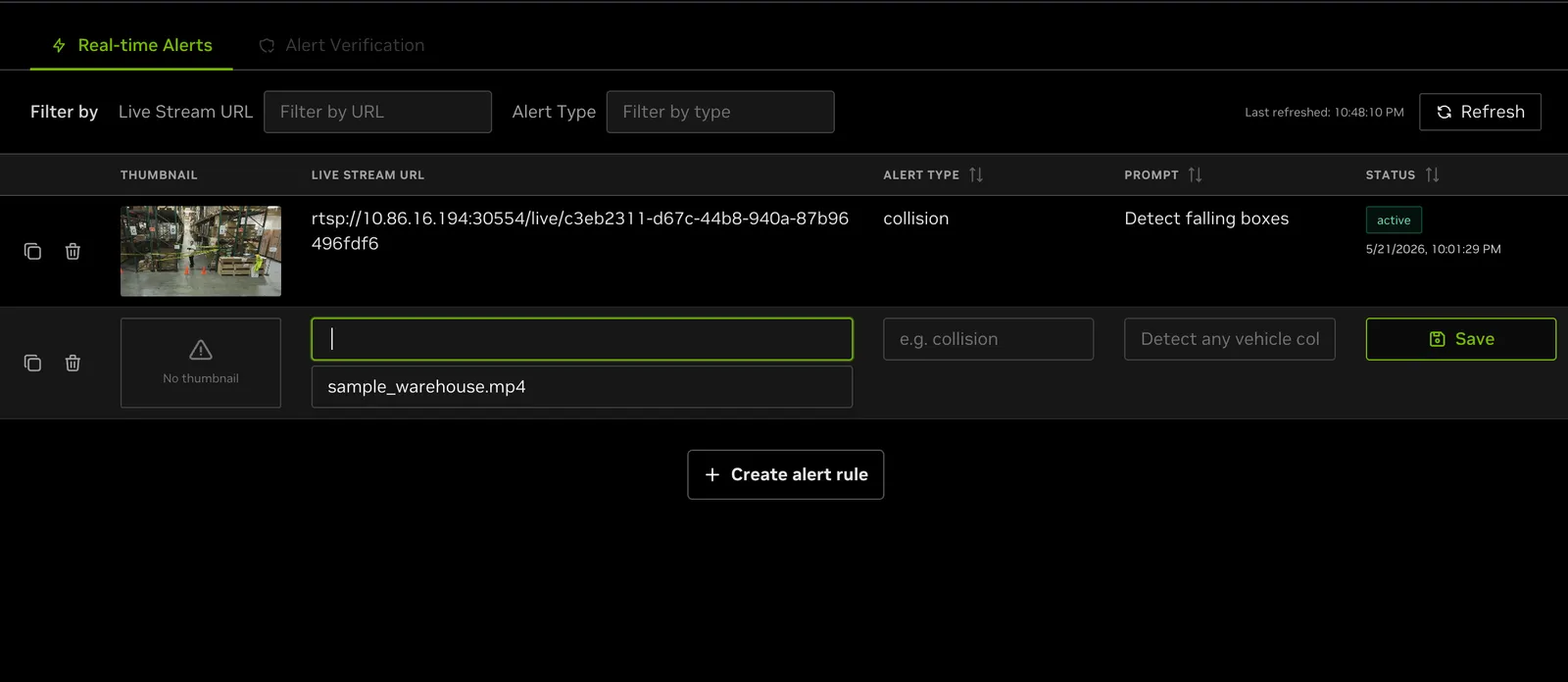
Task: Click the Live Stream URL column header
Action: click(x=367, y=175)
